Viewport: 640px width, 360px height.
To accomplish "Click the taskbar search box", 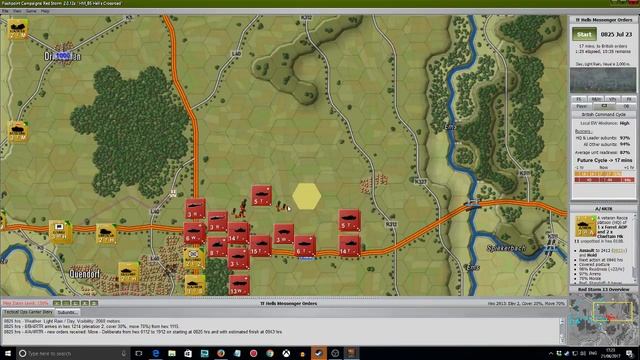I will [73, 353].
